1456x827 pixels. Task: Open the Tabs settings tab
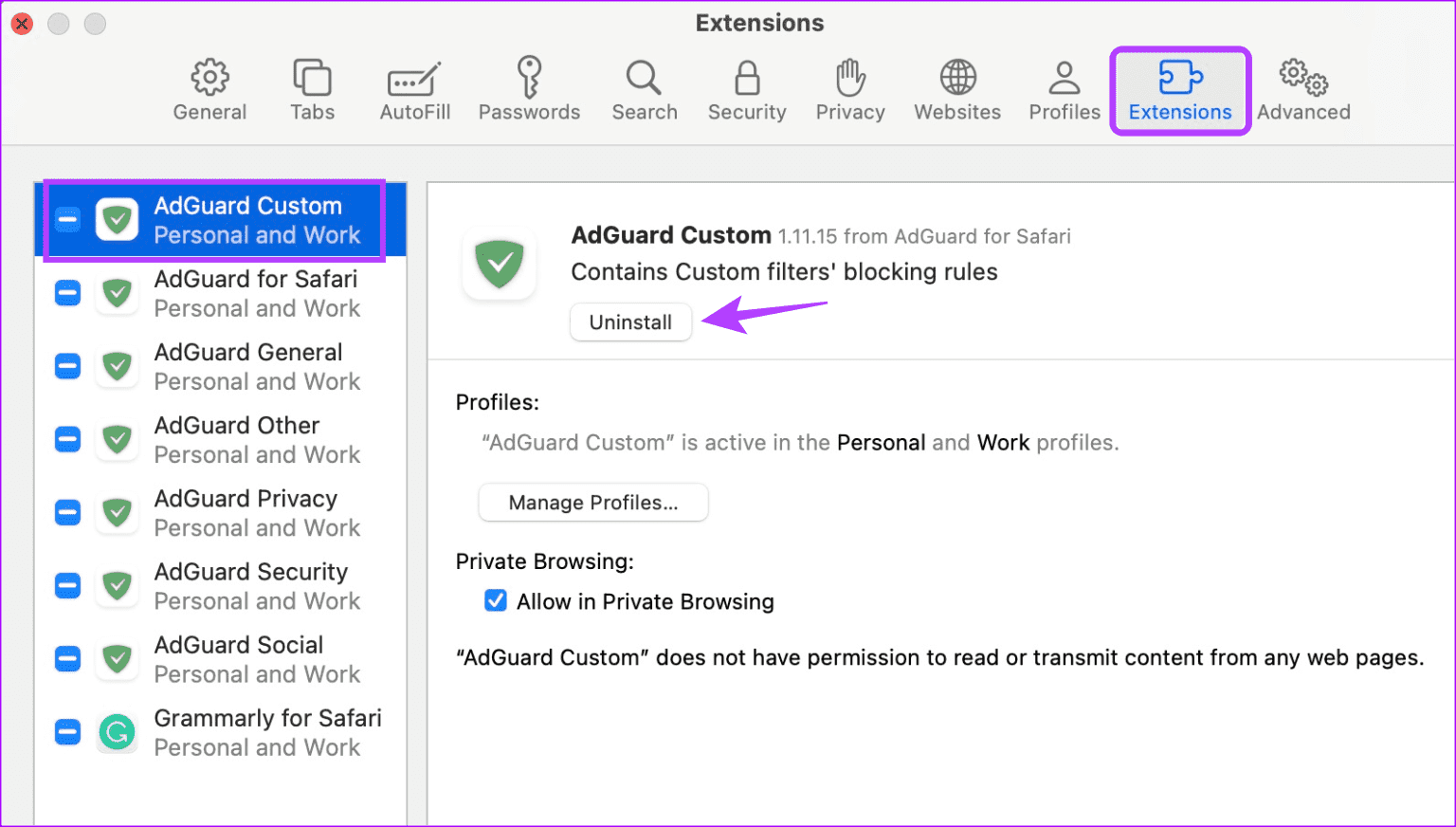tap(312, 88)
